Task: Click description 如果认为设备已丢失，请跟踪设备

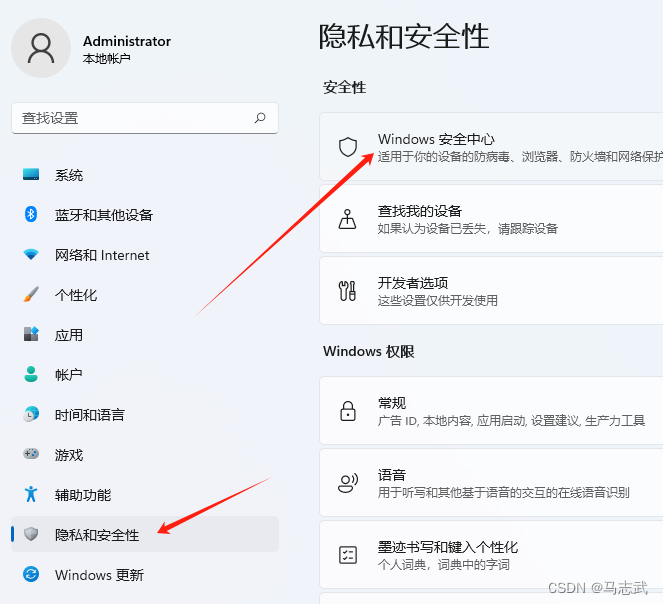Action: point(467,229)
